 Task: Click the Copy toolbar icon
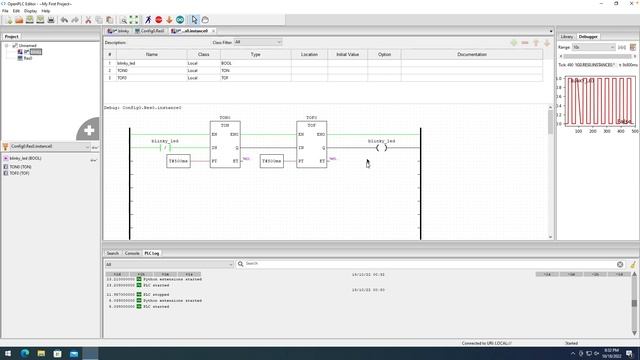(99, 20)
